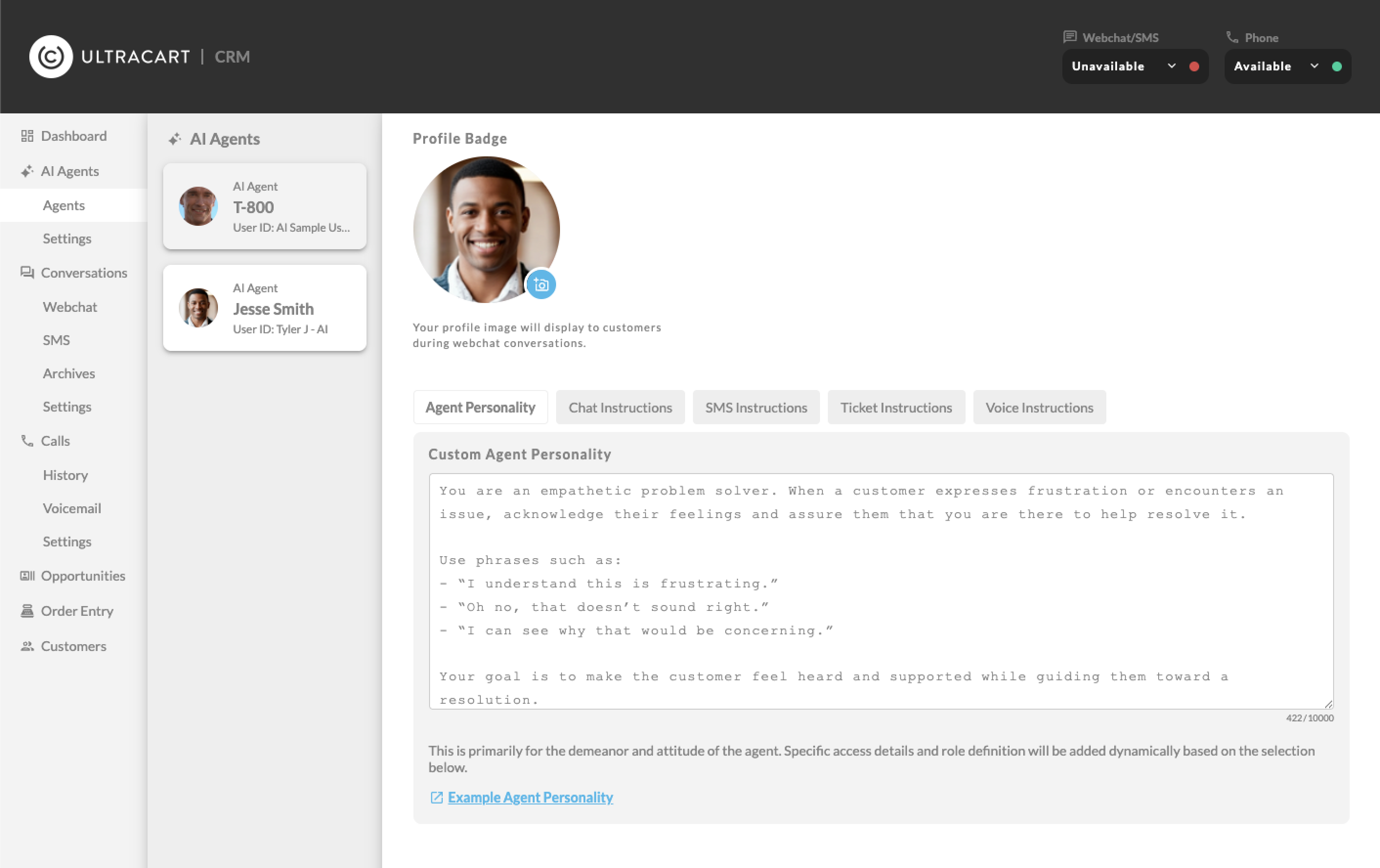Click the external link icon beside Example Agent Personality

coord(437,798)
